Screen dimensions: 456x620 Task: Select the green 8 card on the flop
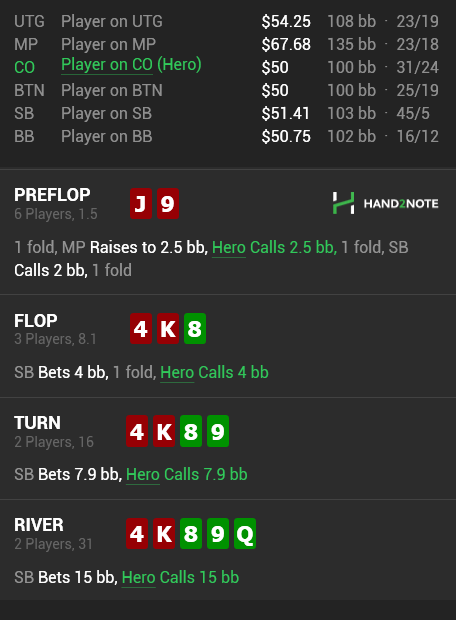pos(195,329)
